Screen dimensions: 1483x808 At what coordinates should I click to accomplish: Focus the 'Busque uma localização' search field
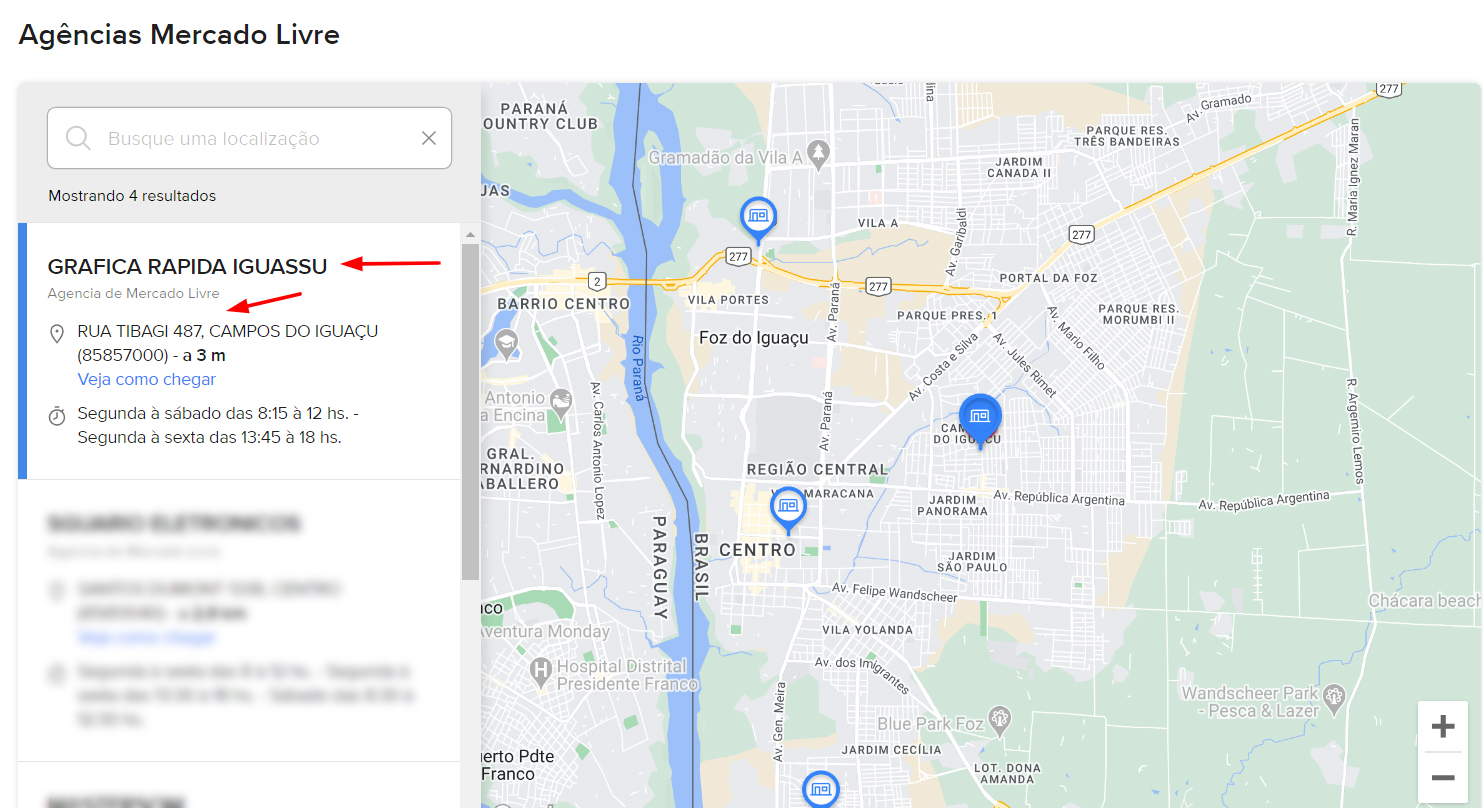click(x=250, y=138)
